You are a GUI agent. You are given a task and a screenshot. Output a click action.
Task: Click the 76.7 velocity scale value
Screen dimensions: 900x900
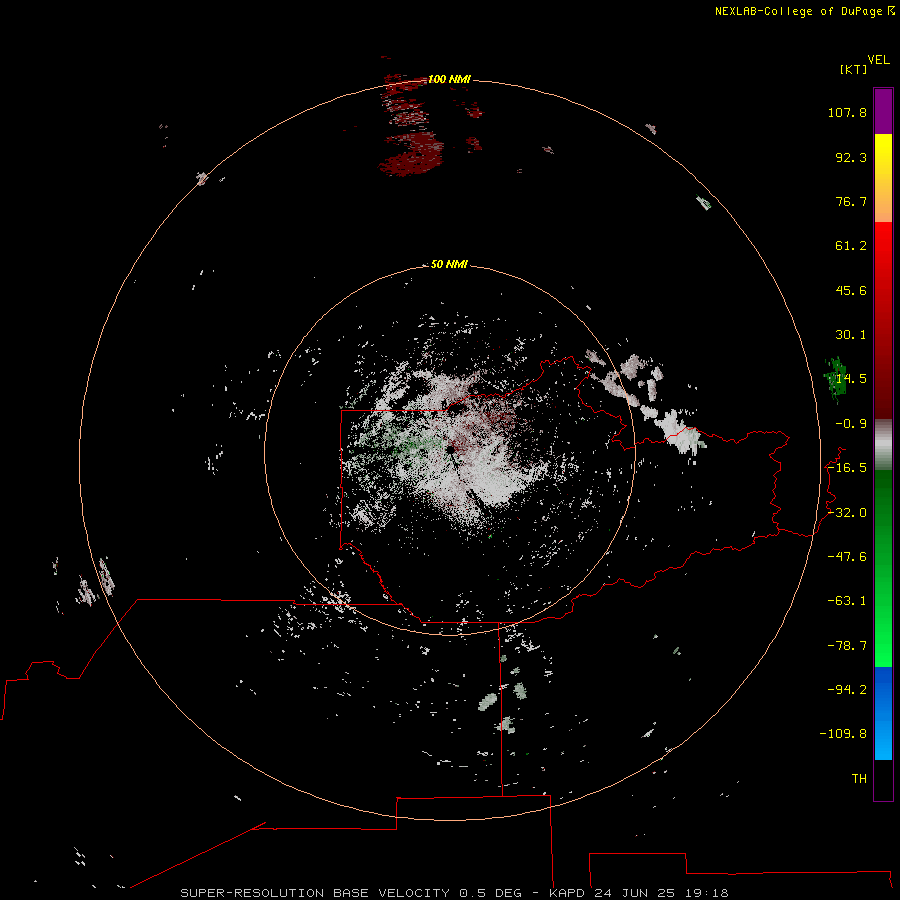[851, 201]
